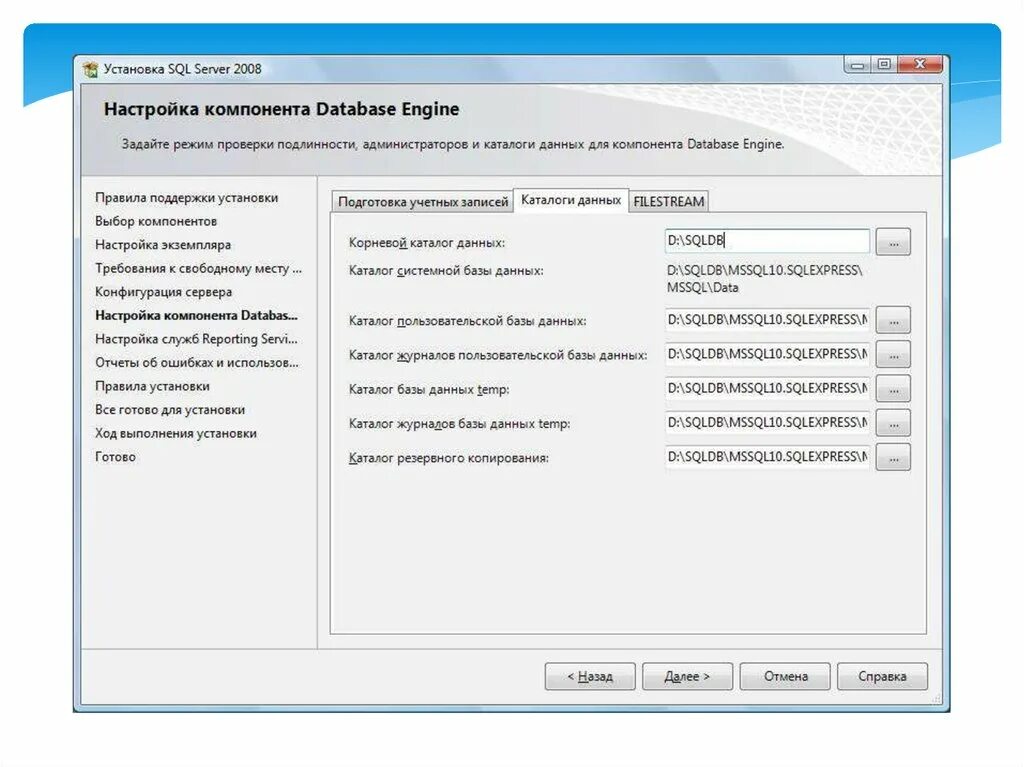1024x767 pixels.
Task: Browse for Каталог журналов базы данных temp
Action: (x=893, y=424)
